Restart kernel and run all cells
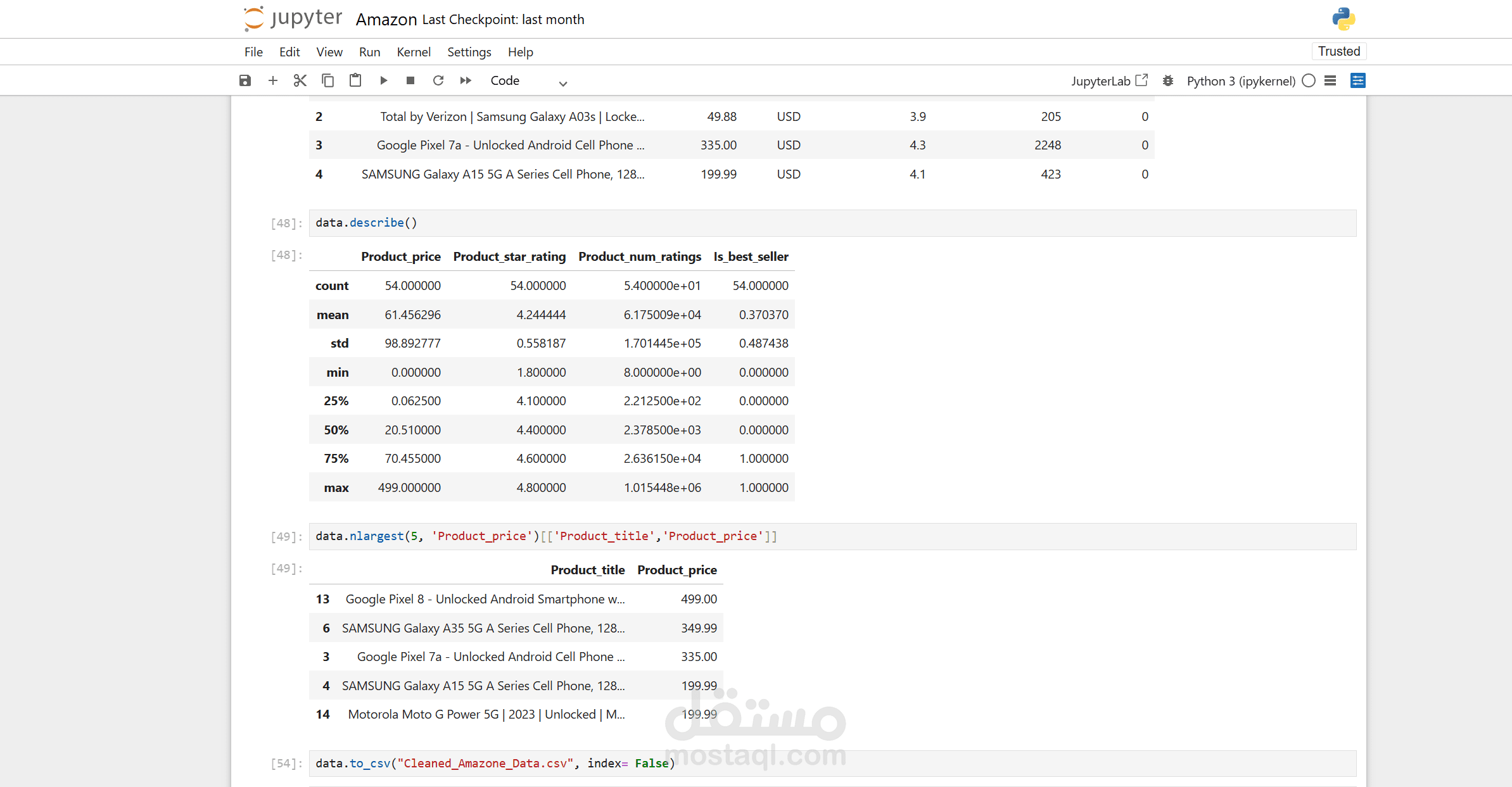1512x787 pixels. (466, 80)
